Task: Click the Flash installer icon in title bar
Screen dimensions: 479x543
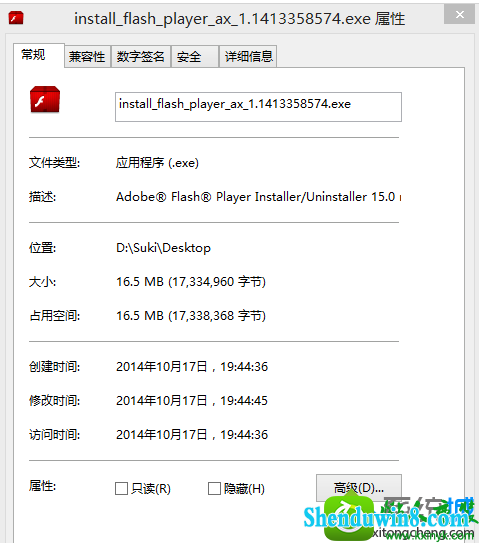Action: pos(16,18)
